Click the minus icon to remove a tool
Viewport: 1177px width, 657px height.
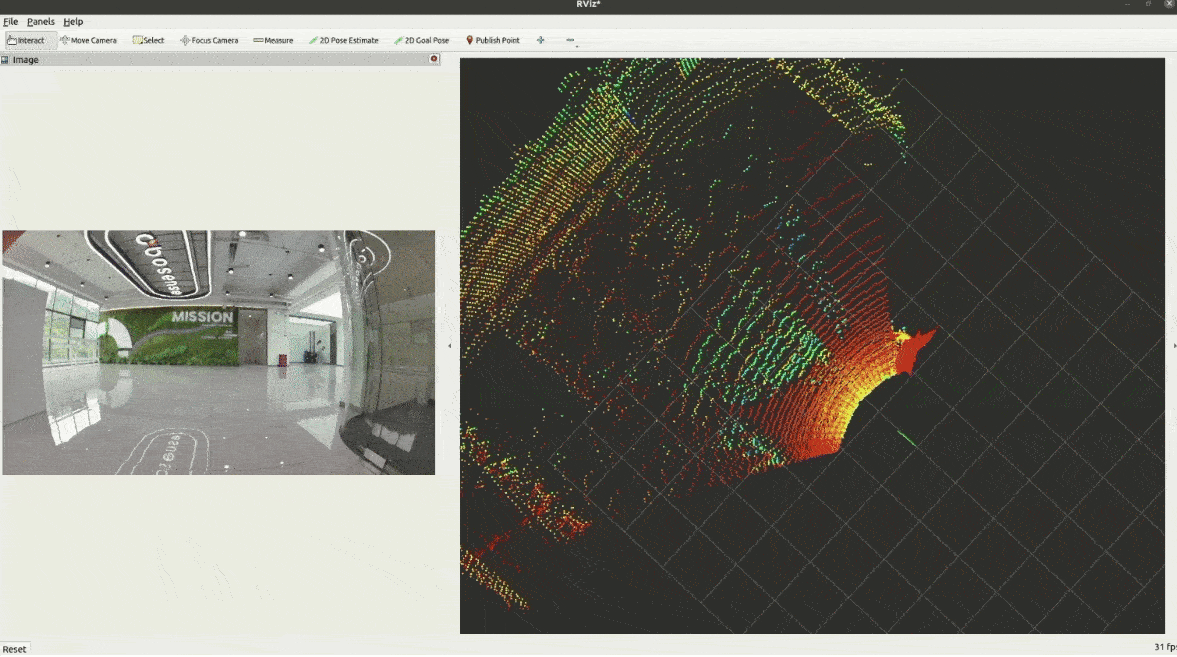pos(570,40)
